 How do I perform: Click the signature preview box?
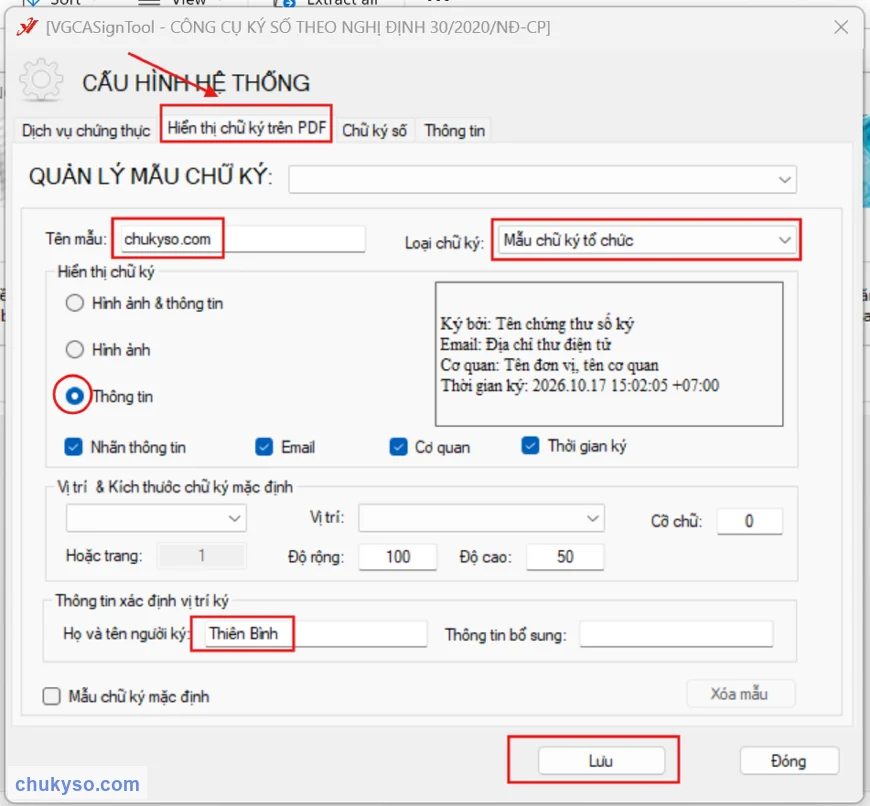tap(609, 354)
